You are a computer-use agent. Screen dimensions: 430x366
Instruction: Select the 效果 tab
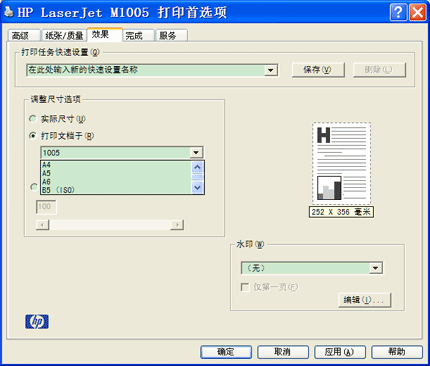pos(105,34)
